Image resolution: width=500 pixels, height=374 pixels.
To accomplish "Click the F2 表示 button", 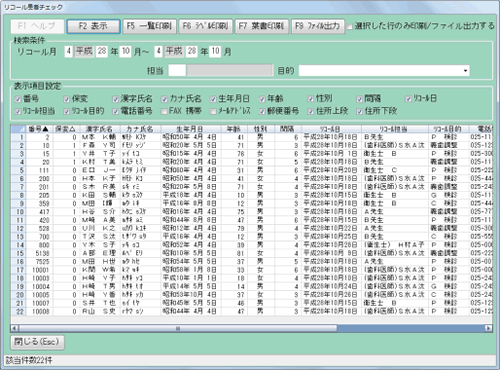I will 93,26.
